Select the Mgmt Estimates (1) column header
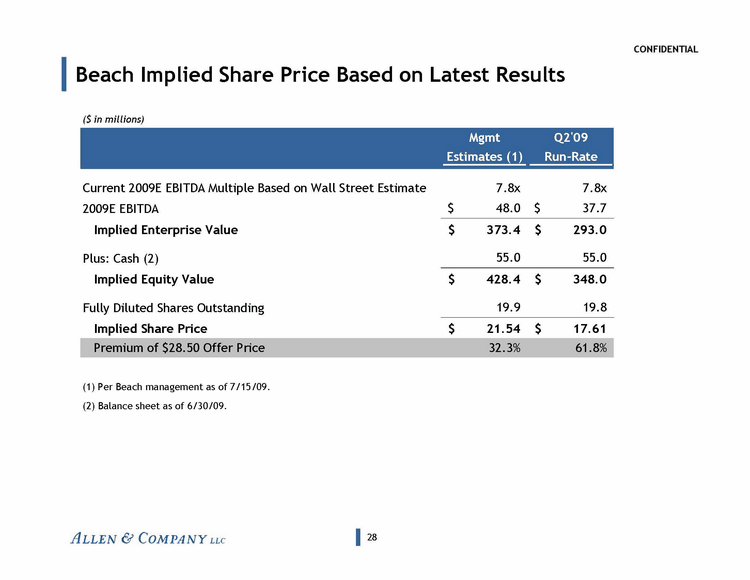 (484, 146)
